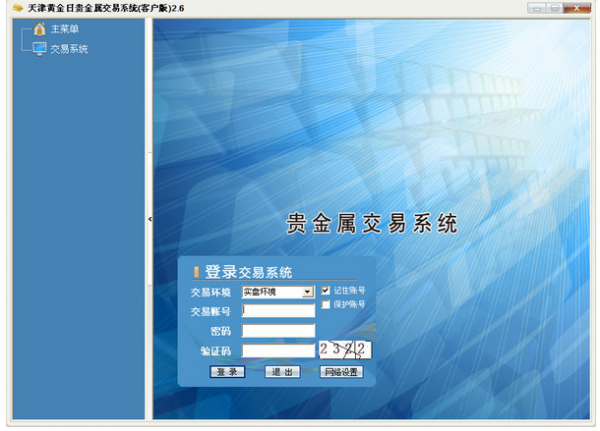The width and height of the screenshot is (600, 431).
Task: Maximize the trading system window
Action: 554,8
